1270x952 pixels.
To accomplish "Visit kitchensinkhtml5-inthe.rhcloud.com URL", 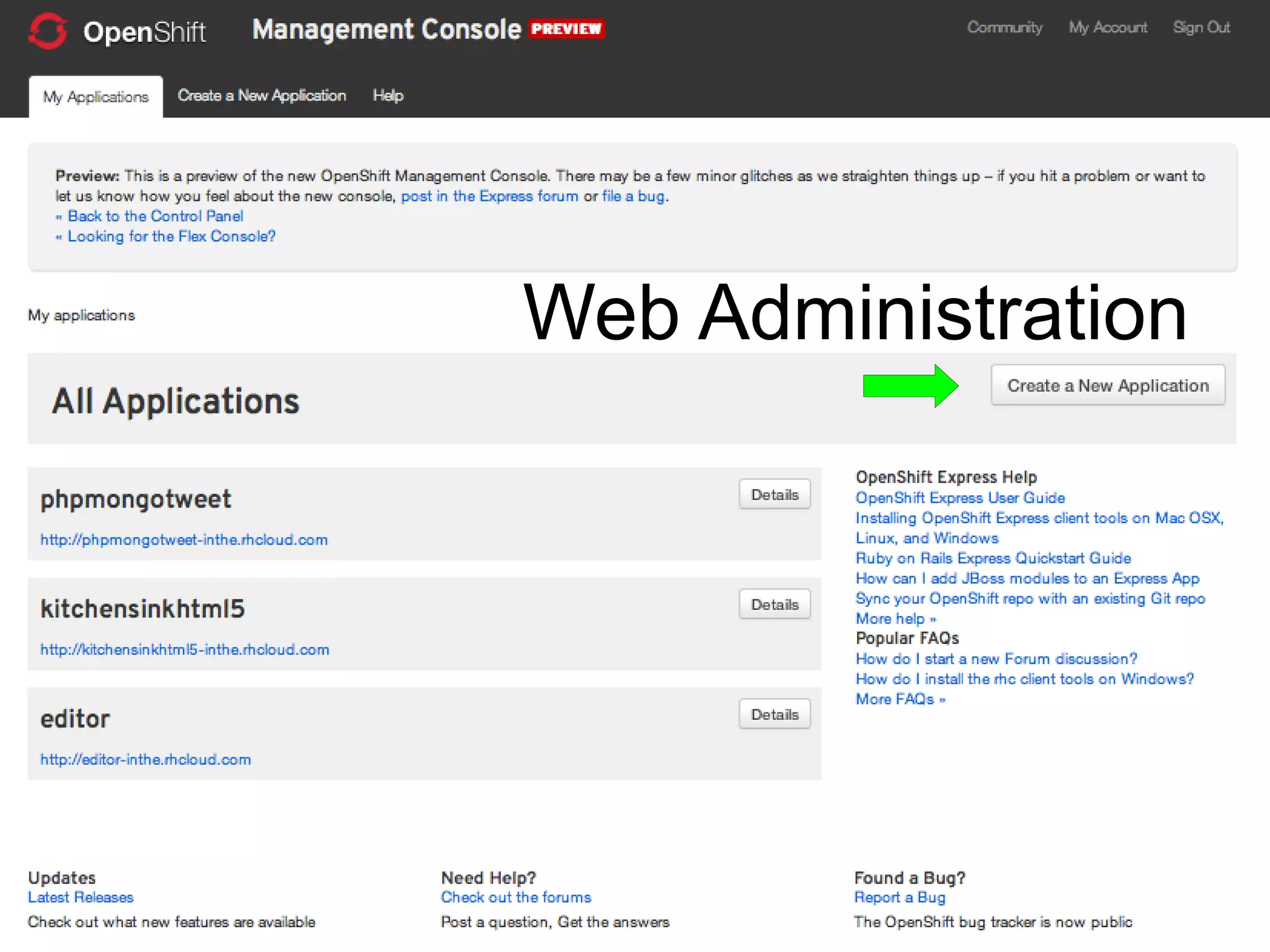I will click(185, 649).
